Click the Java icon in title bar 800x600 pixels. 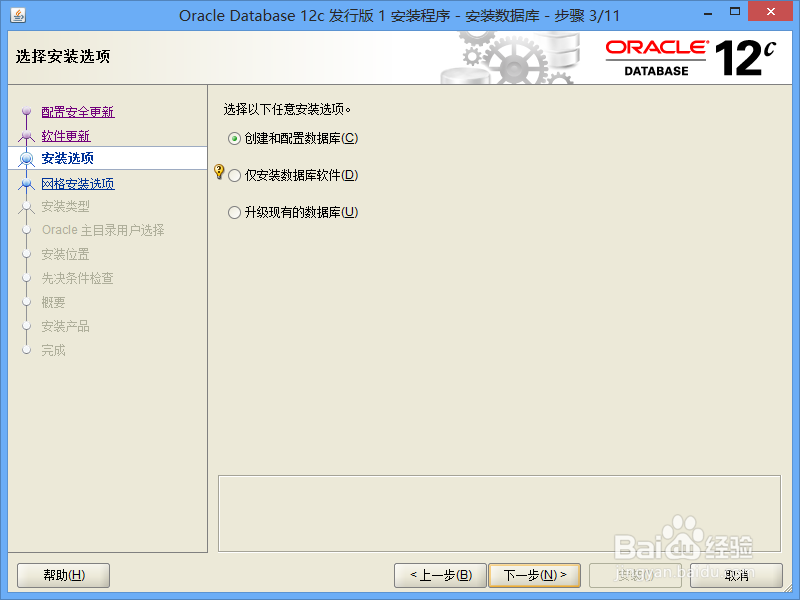pyautogui.click(x=18, y=15)
